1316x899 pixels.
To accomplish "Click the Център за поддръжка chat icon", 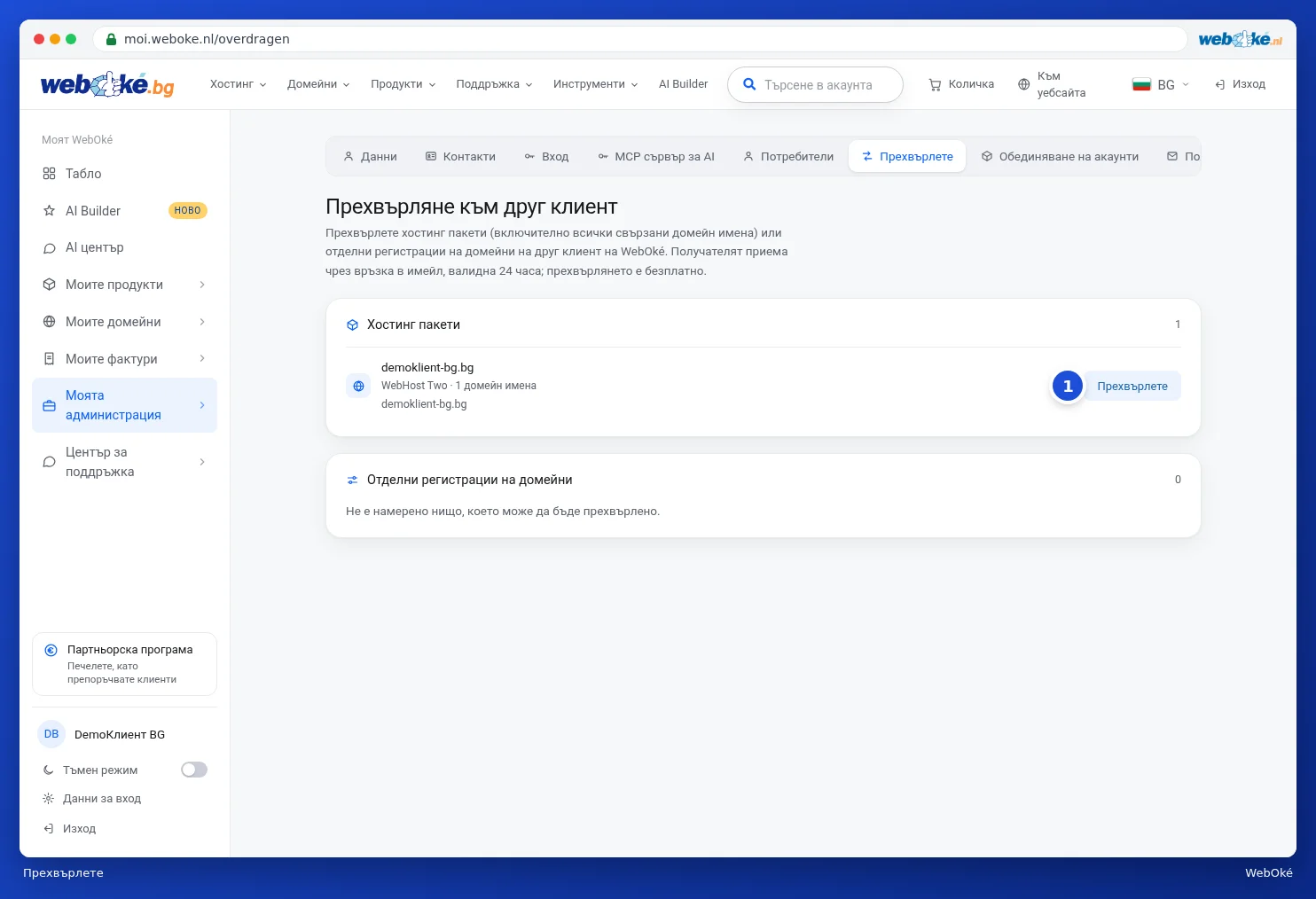I will tap(49, 462).
